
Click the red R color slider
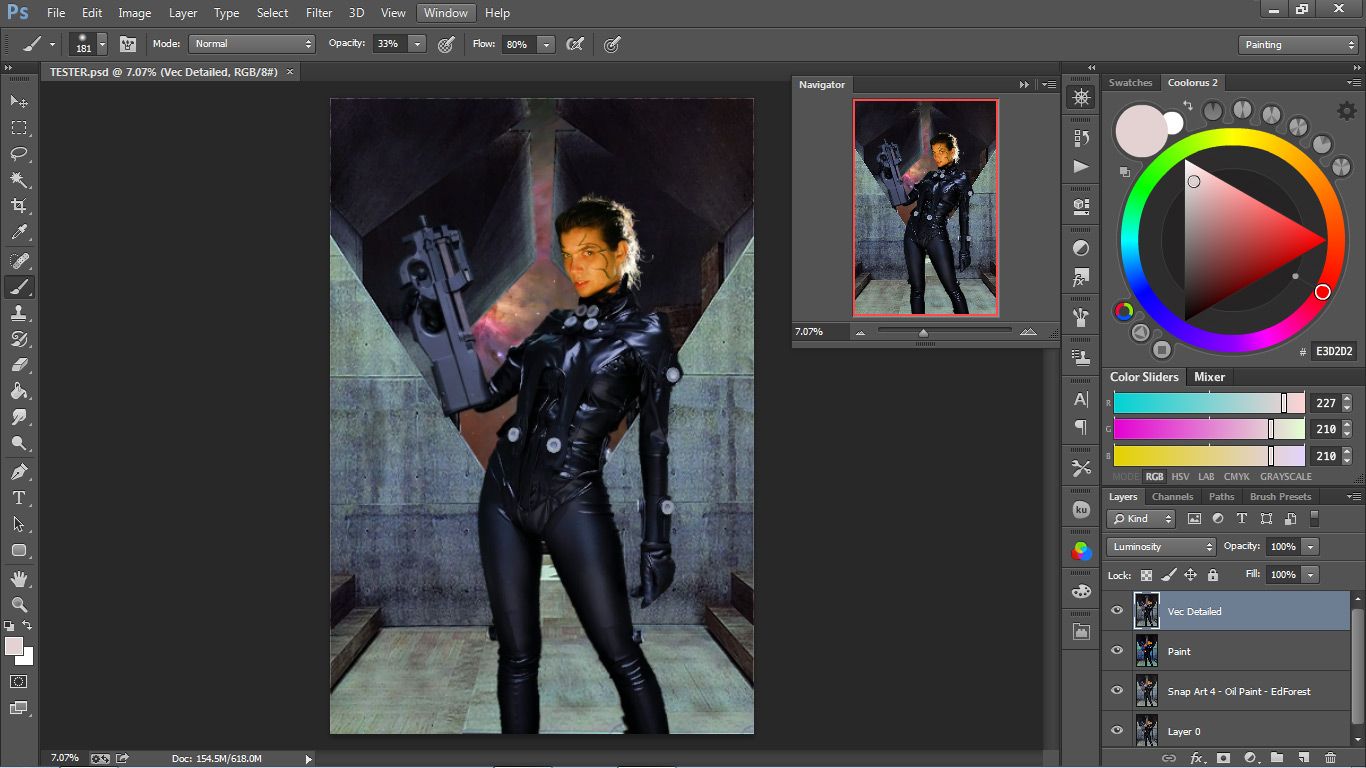[x=1208, y=403]
